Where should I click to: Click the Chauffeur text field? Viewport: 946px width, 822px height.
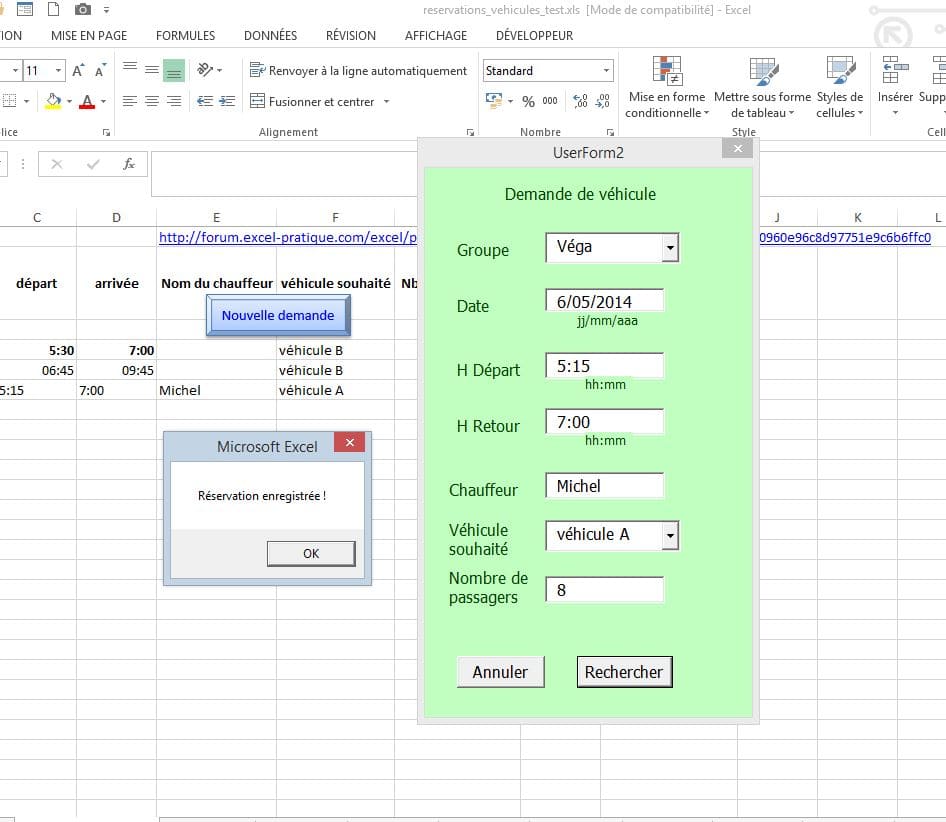[x=604, y=486]
